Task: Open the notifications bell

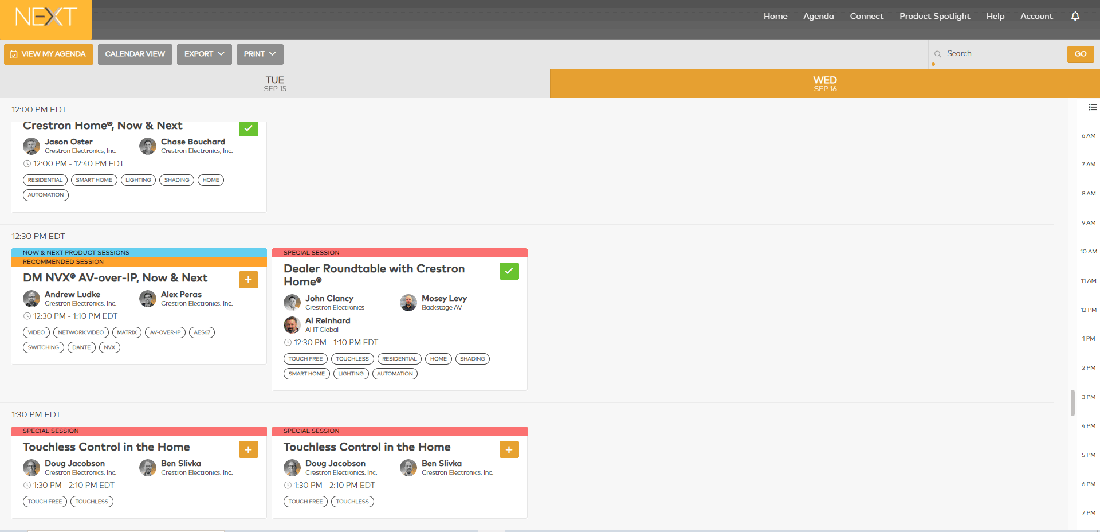Action: (1075, 16)
